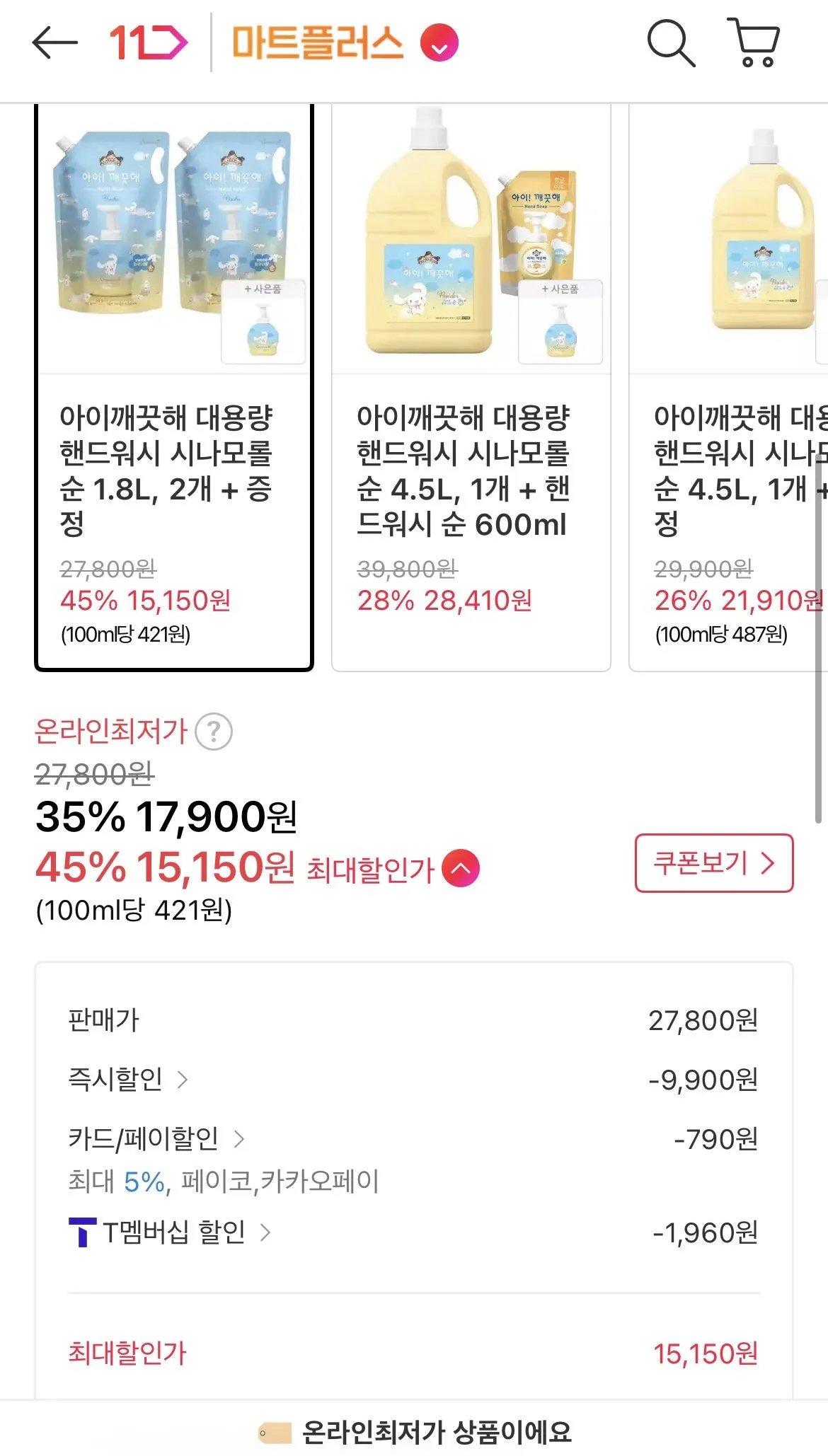Tap the 마트플러스 store title
Image resolution: width=828 pixels, height=1456 pixels.
[318, 43]
